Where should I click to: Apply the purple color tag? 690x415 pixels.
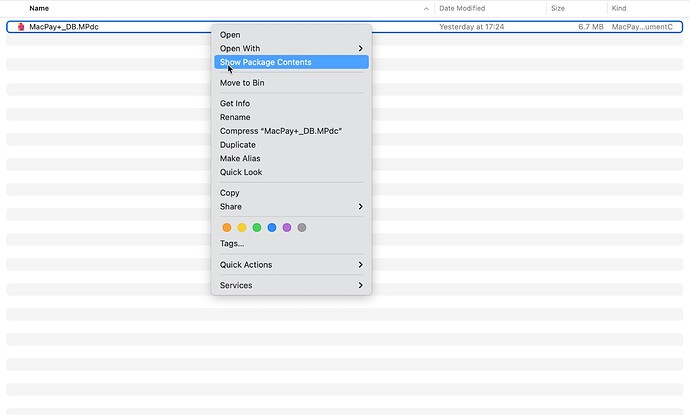pyautogui.click(x=286, y=228)
